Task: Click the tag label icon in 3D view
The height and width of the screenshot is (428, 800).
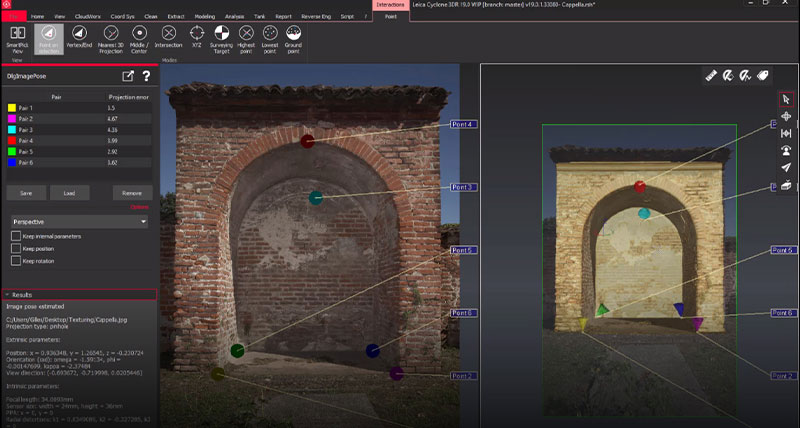Action: click(x=763, y=76)
